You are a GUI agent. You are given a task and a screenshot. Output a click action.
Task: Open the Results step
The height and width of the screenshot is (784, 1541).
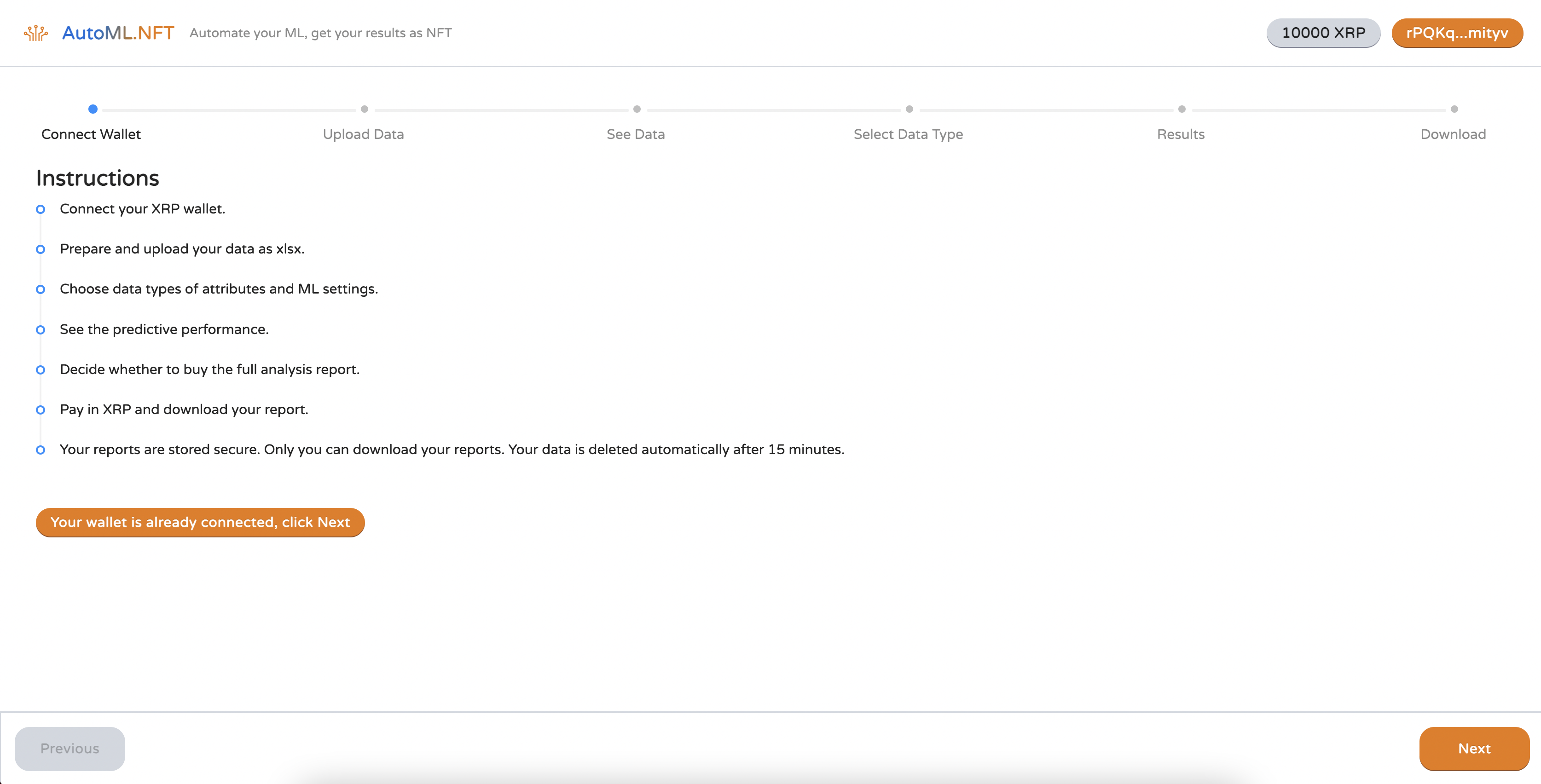click(x=1180, y=134)
